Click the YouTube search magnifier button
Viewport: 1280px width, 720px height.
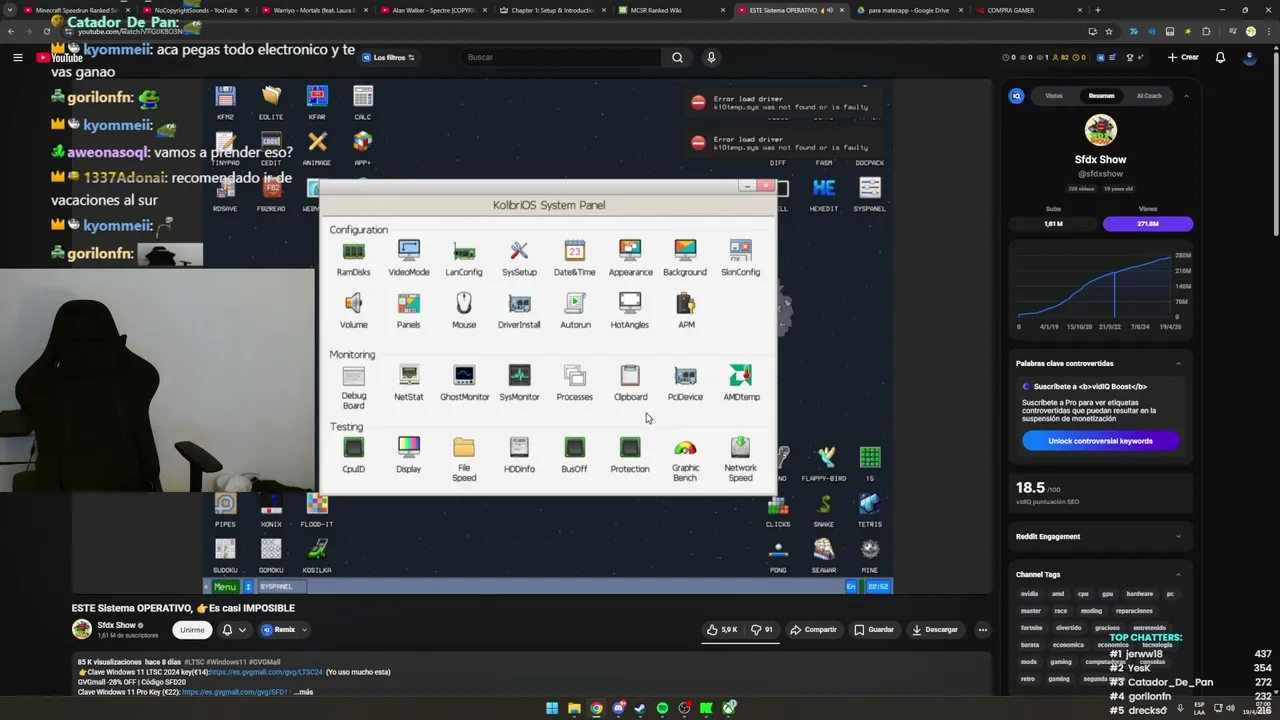(677, 57)
